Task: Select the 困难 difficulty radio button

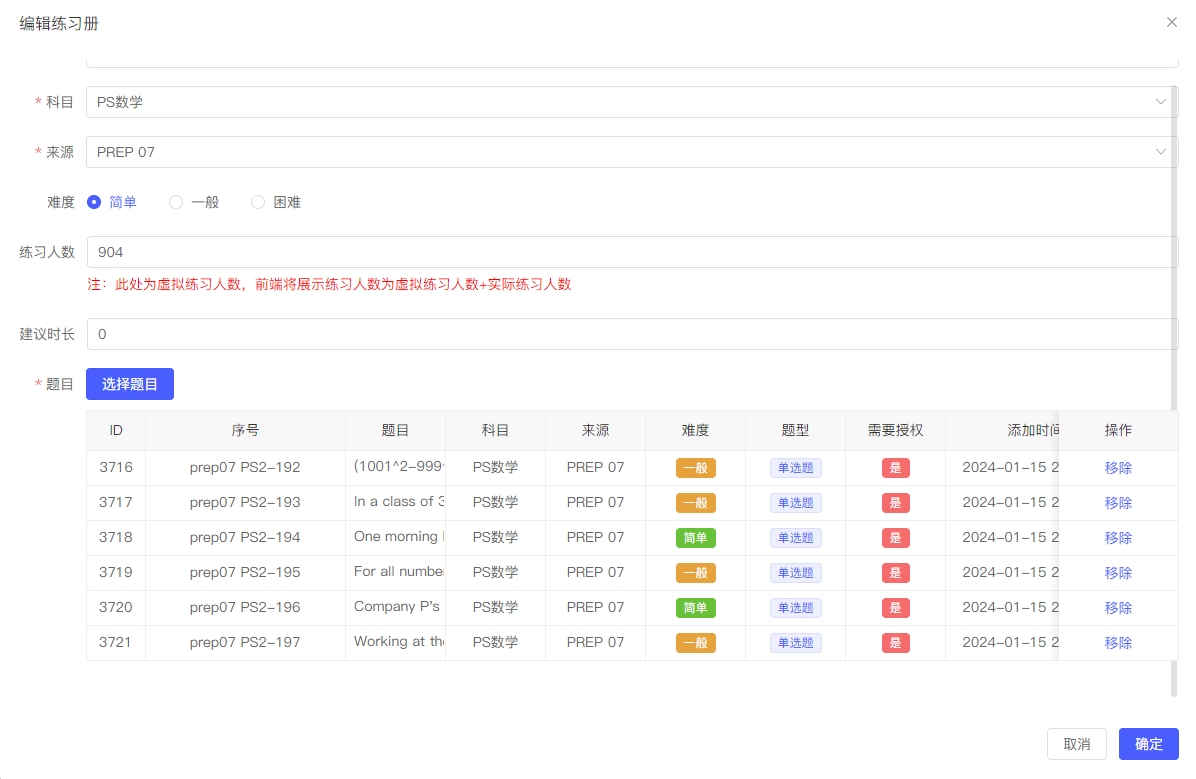Action: pos(256,201)
